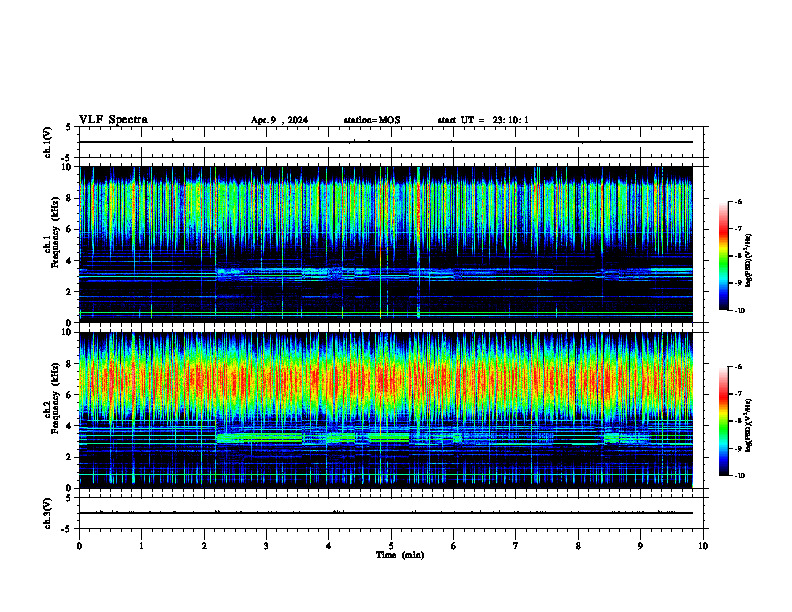Click the "7" minute tick label
The width and height of the screenshot is (792, 612).
pyautogui.click(x=516, y=546)
